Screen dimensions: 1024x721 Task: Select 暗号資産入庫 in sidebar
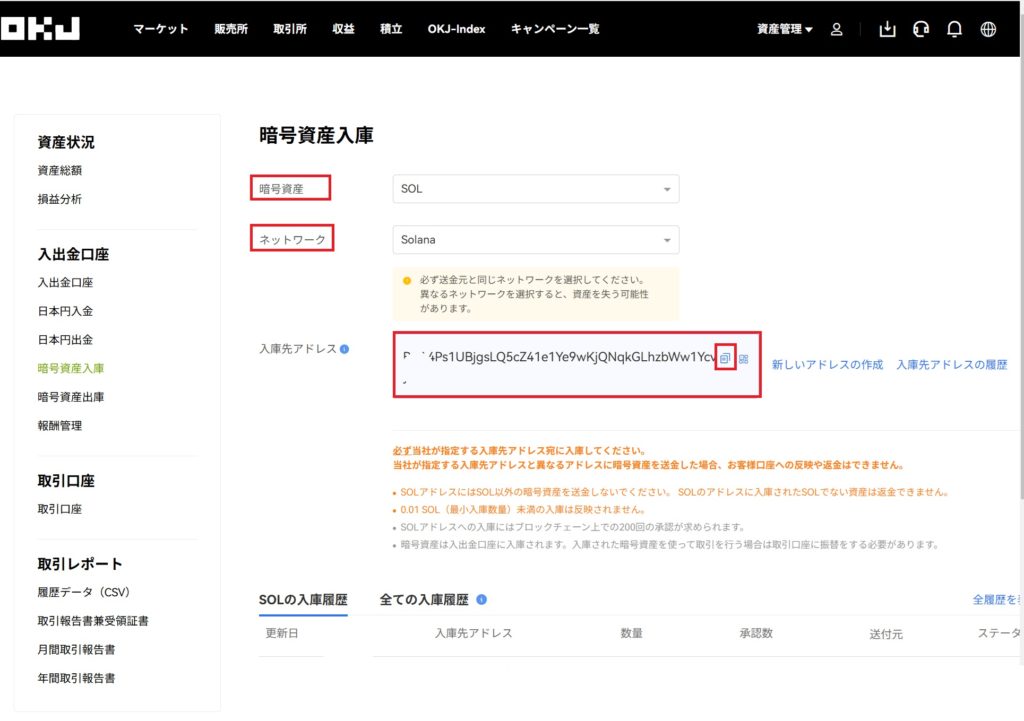(71, 368)
